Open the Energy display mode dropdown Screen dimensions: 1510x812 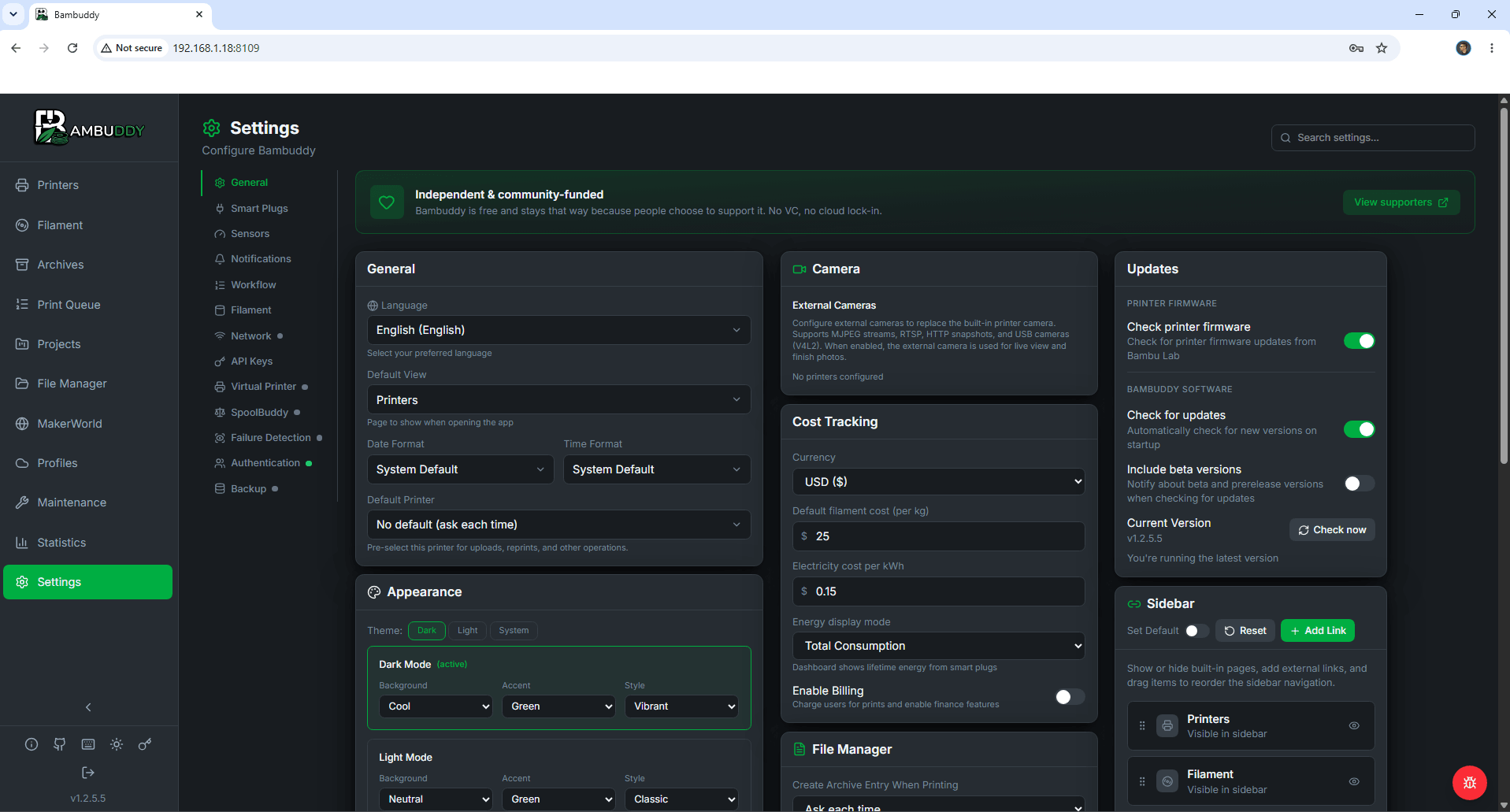point(938,646)
